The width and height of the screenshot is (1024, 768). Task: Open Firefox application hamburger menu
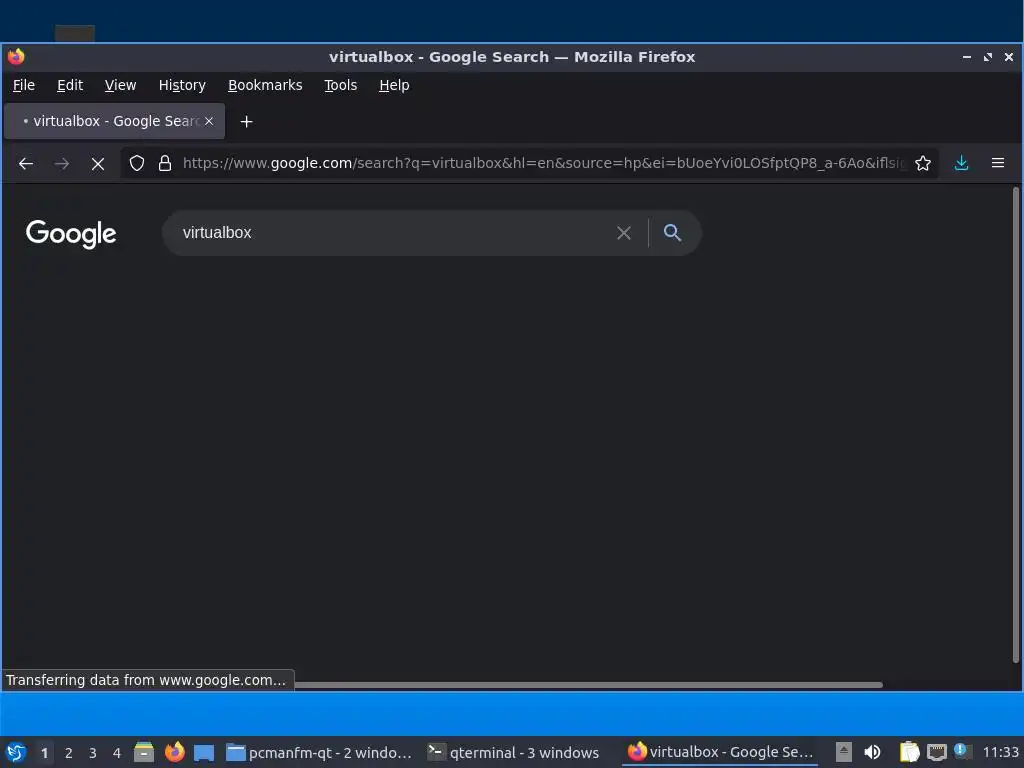tap(998, 163)
